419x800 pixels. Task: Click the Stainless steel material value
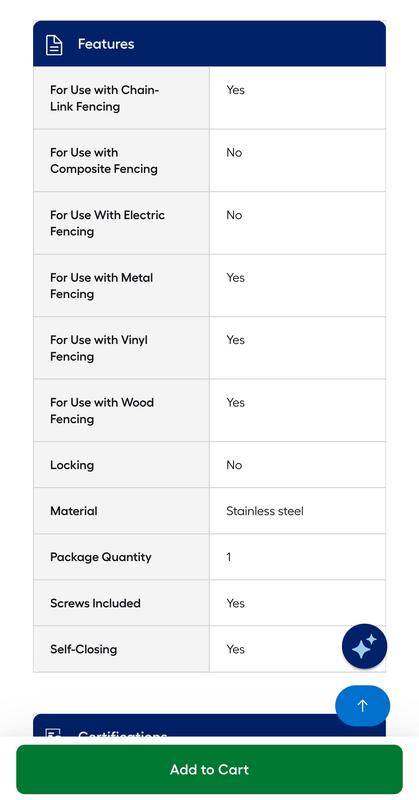265,511
